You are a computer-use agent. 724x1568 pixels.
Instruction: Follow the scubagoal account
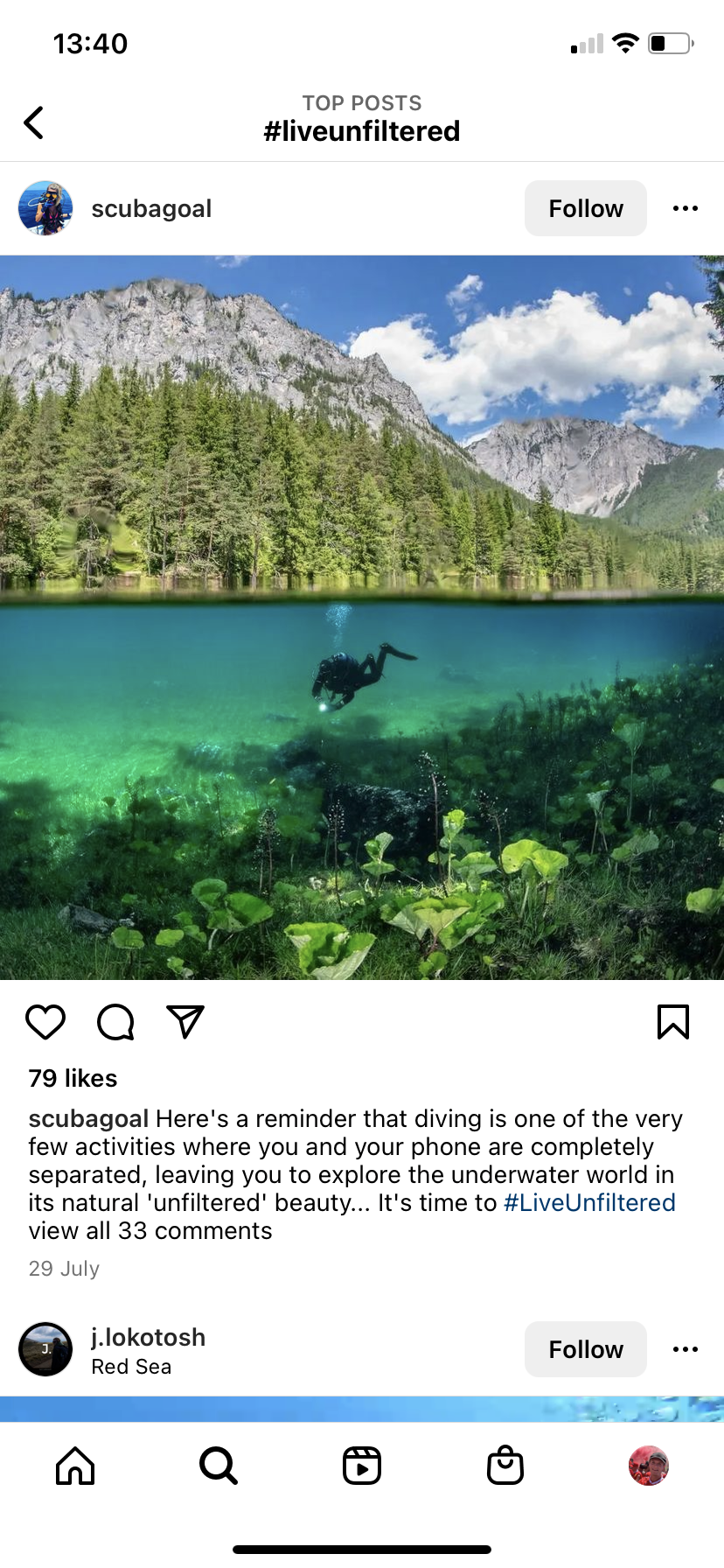[x=586, y=208]
